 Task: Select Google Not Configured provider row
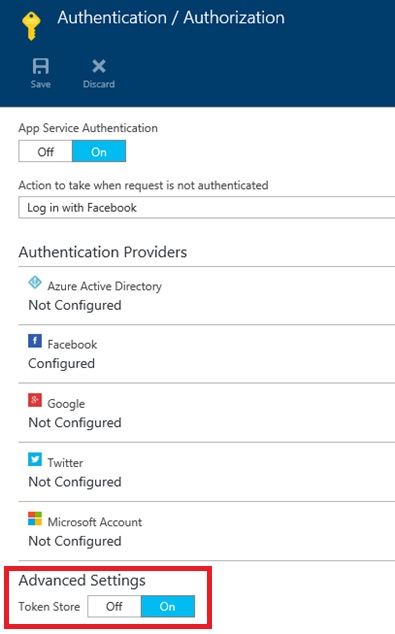coord(207,413)
